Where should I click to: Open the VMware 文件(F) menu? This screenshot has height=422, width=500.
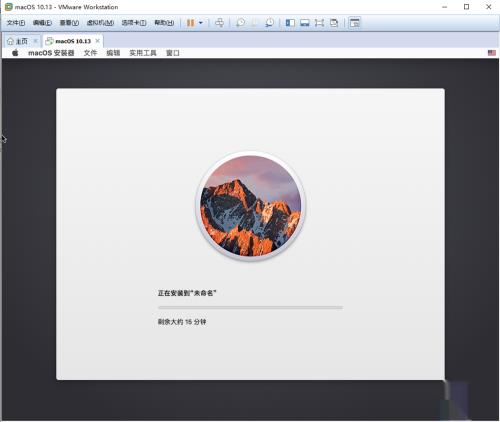16,23
